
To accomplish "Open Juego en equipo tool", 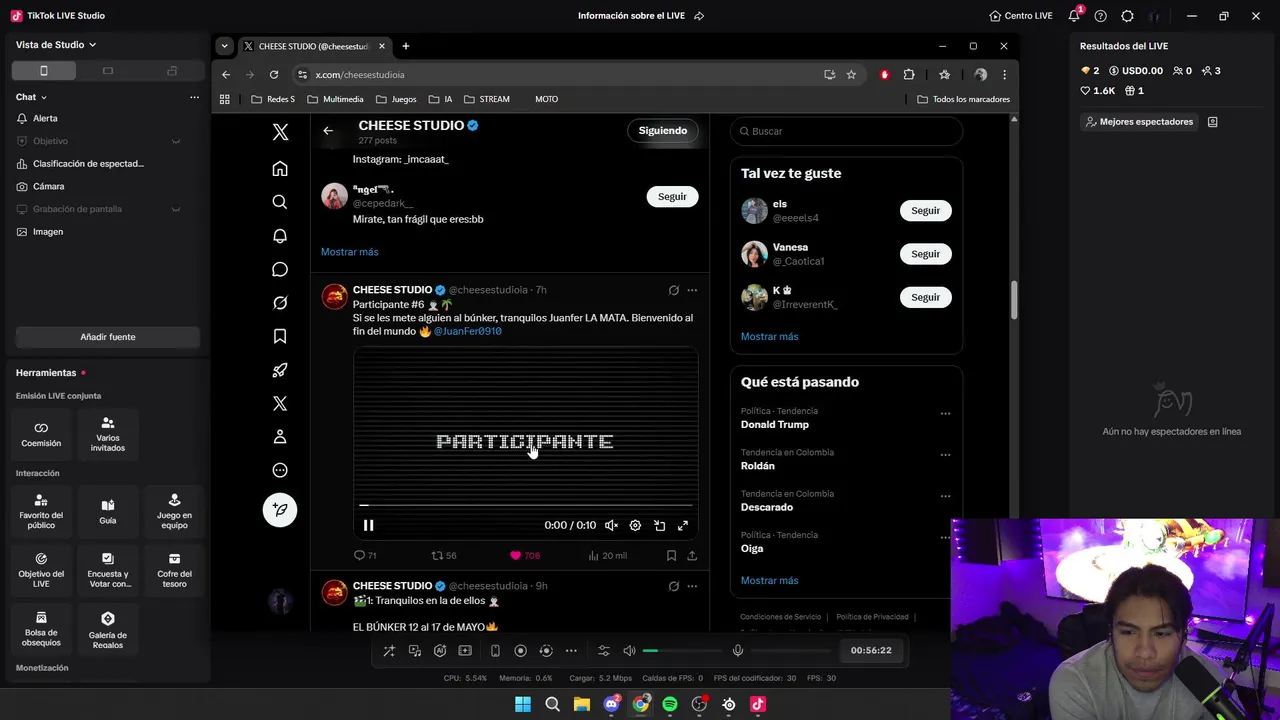I will tap(174, 510).
